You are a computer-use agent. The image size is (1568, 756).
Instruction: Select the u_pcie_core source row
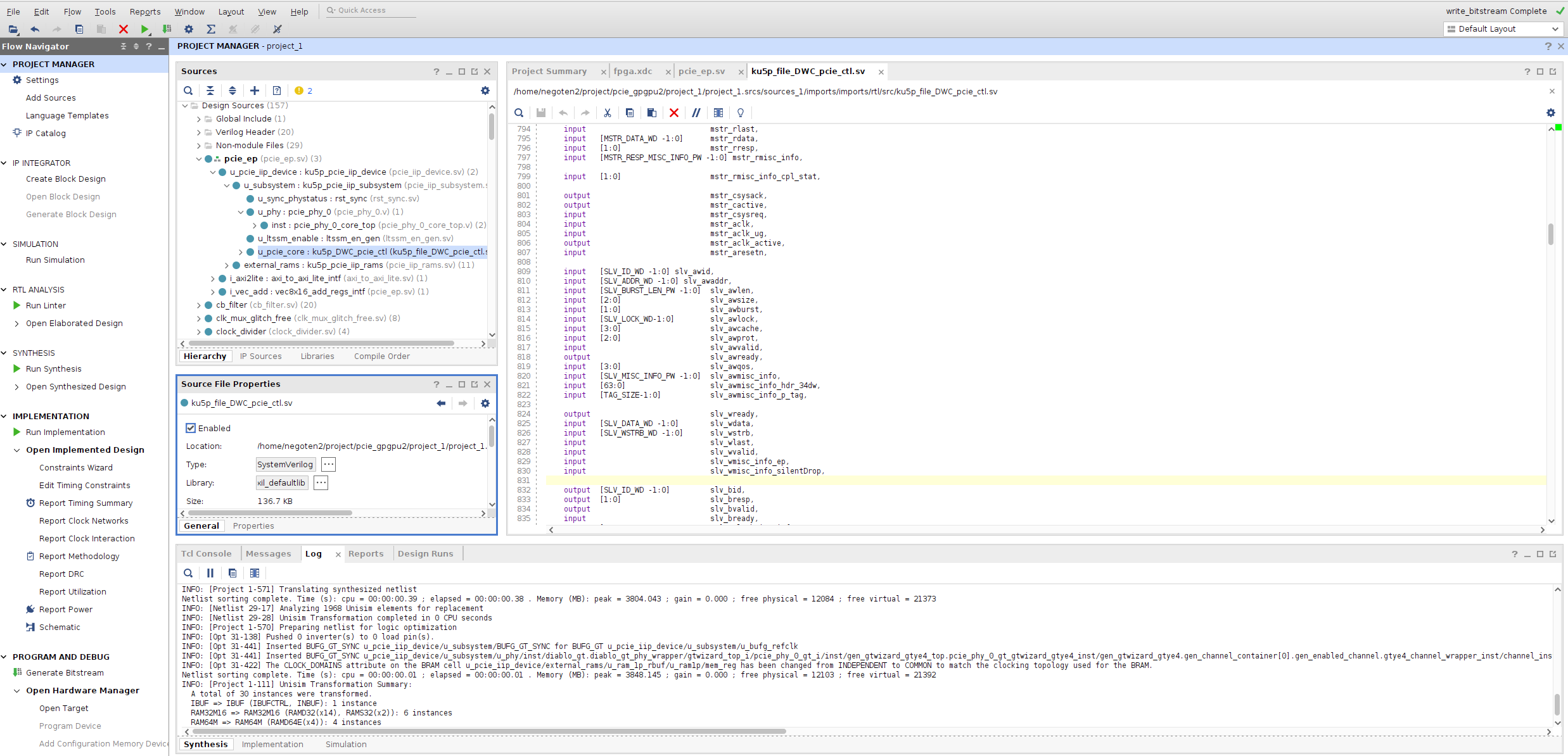click(x=373, y=252)
